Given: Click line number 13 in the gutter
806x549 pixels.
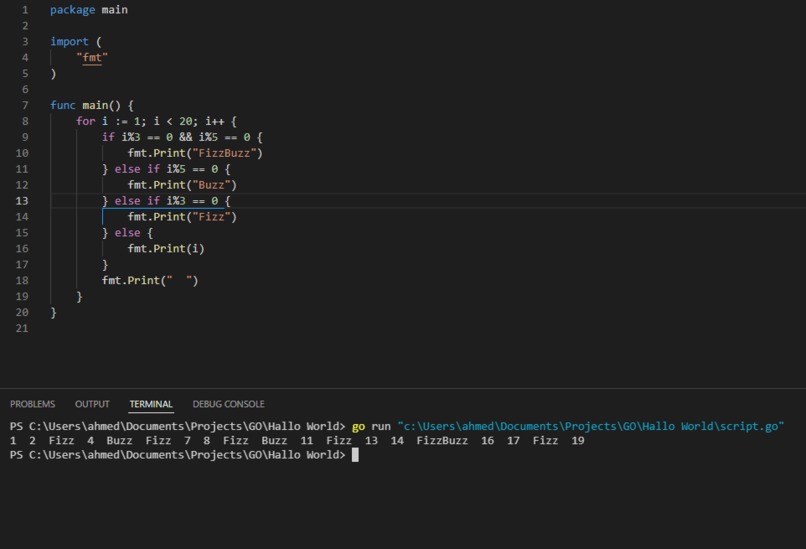Looking at the screenshot, I should 22,201.
